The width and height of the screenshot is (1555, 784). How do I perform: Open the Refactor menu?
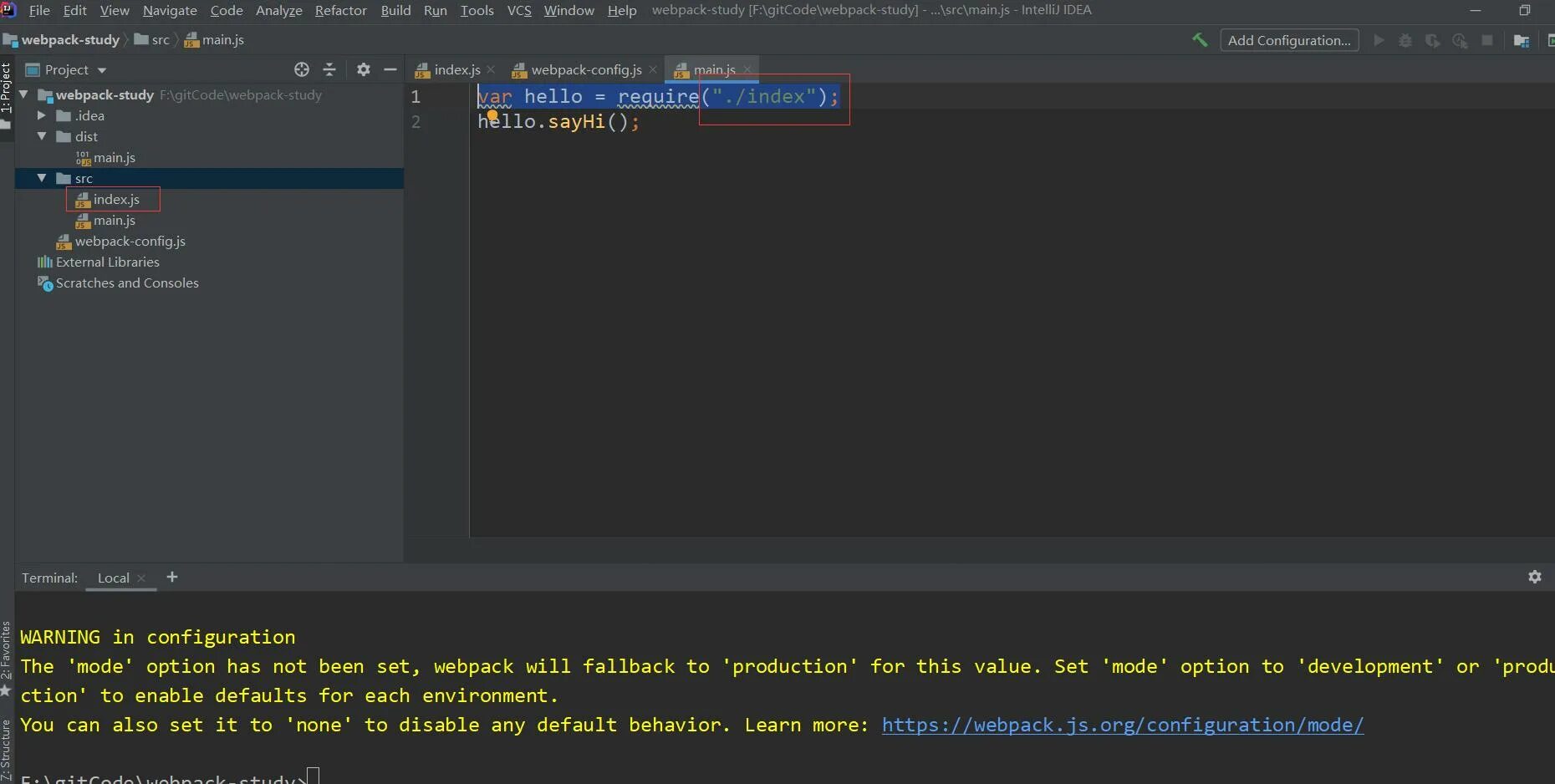coord(341,10)
